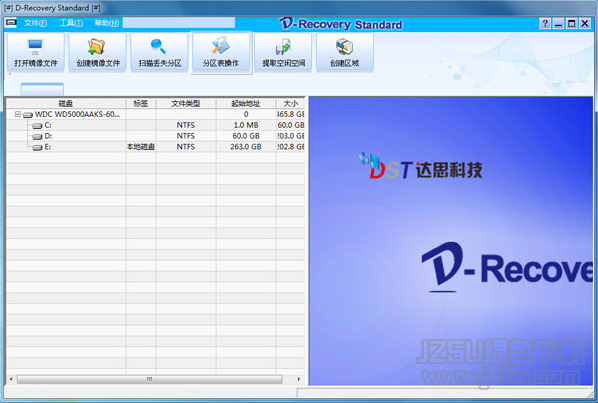The width and height of the screenshot is (598, 403).
Task: Open the 打开镜像文件 tool
Action: 35,52
